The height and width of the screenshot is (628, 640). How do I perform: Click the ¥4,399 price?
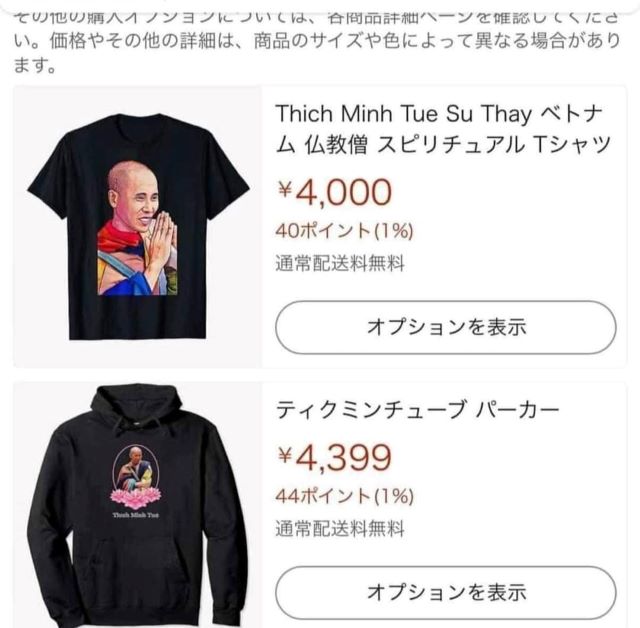click(x=335, y=457)
